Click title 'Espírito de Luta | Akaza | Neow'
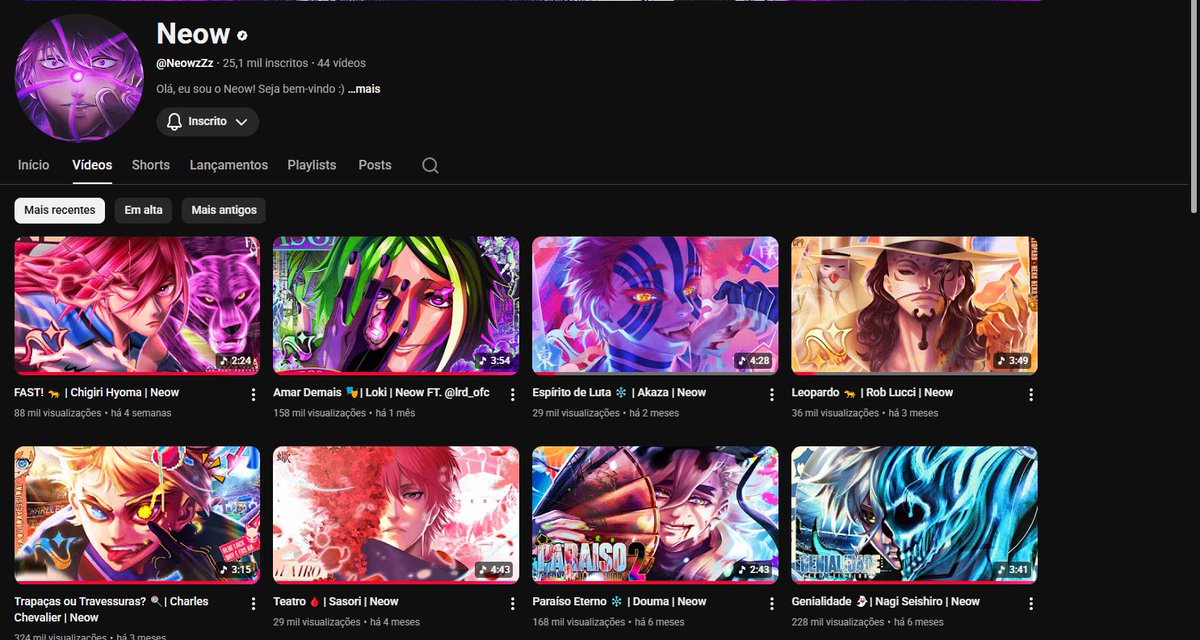1200x640 pixels. [619, 393]
